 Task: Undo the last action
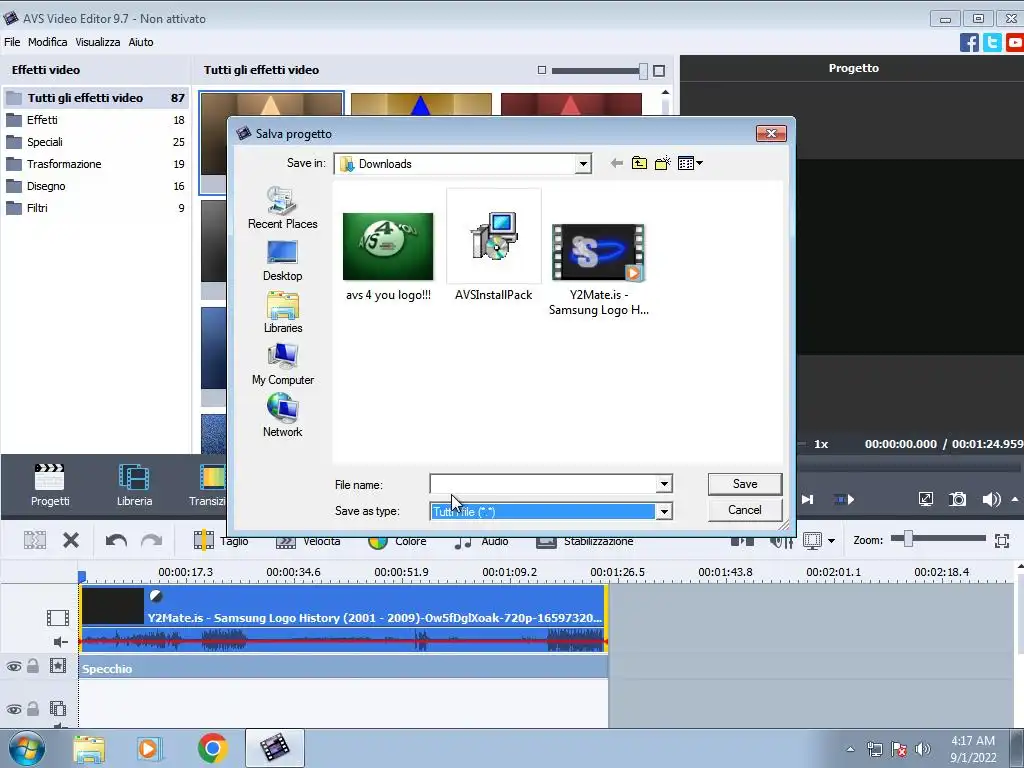116,540
